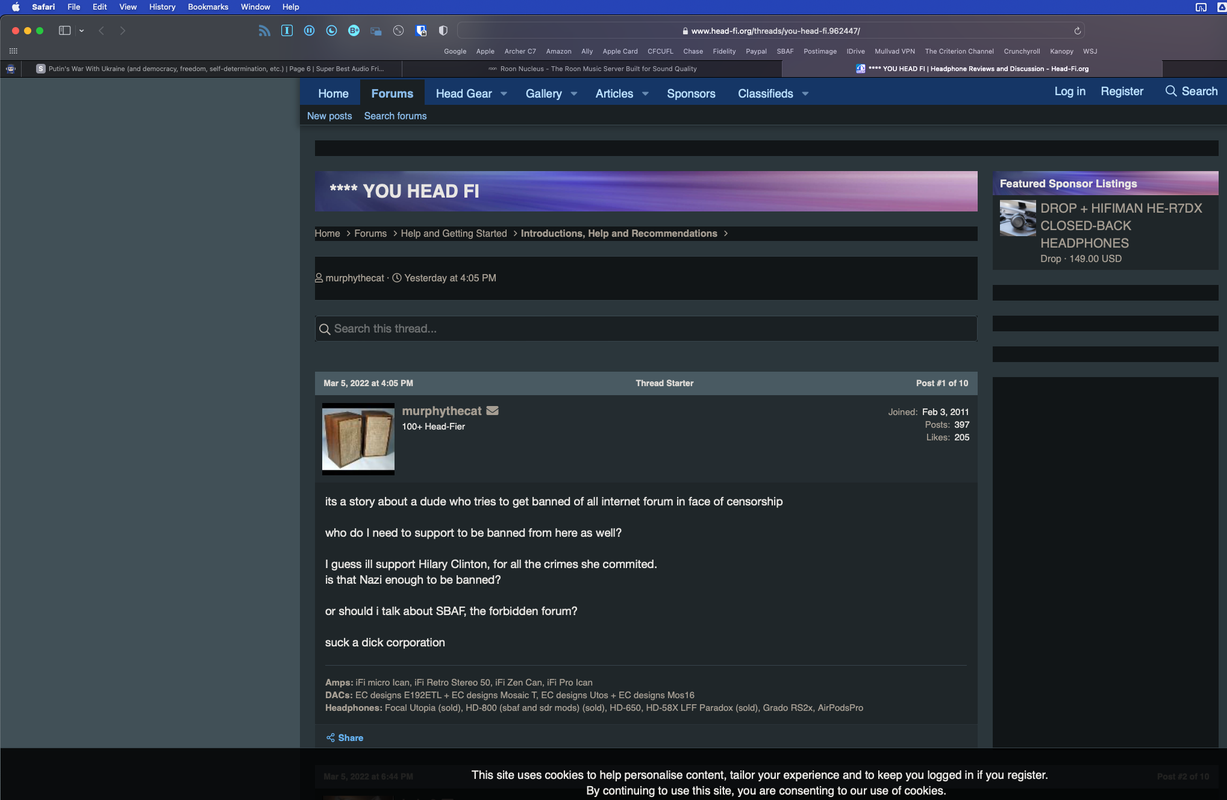Go forward with the toolbar arrow
This screenshot has width=1227, height=800.
click(123, 31)
